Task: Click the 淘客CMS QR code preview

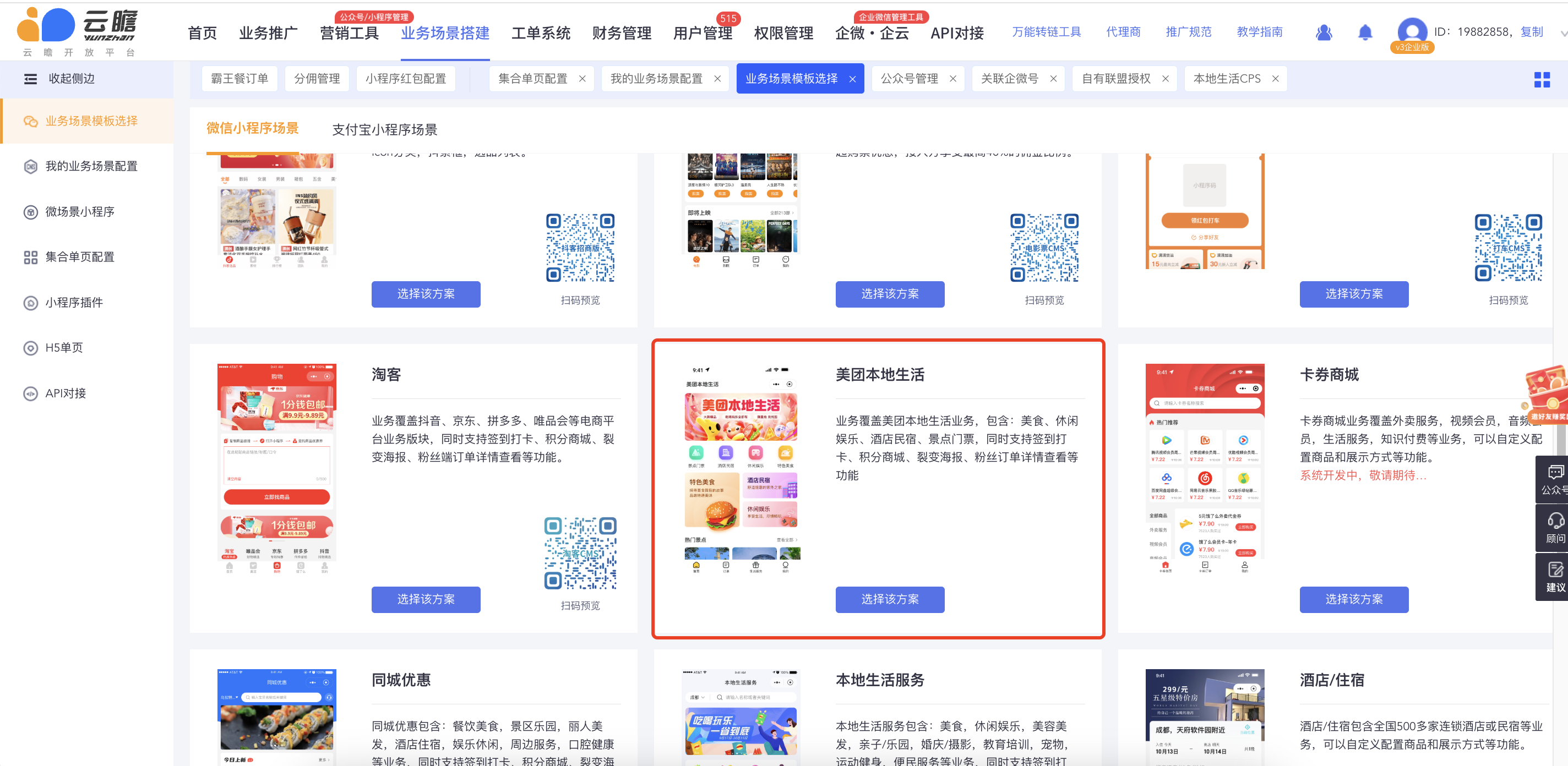Action: click(x=580, y=553)
